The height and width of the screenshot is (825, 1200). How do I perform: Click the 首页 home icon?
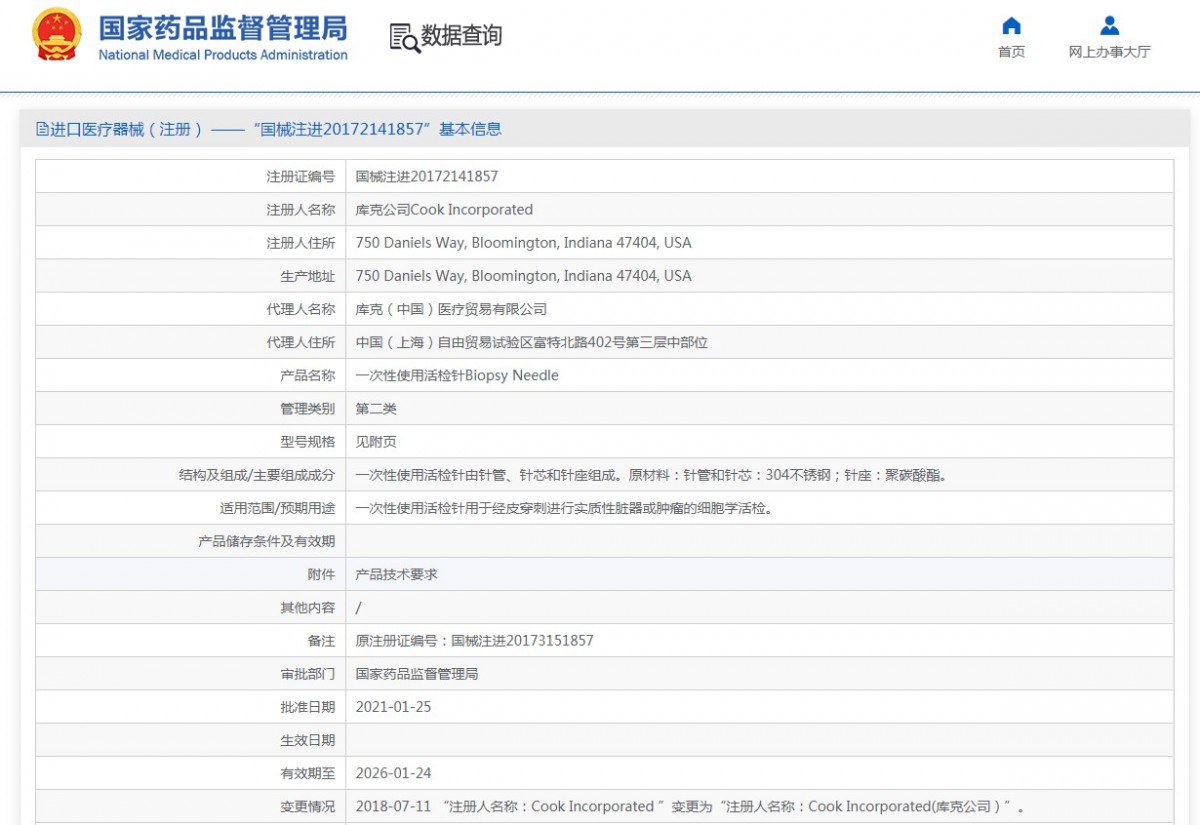pyautogui.click(x=1011, y=26)
